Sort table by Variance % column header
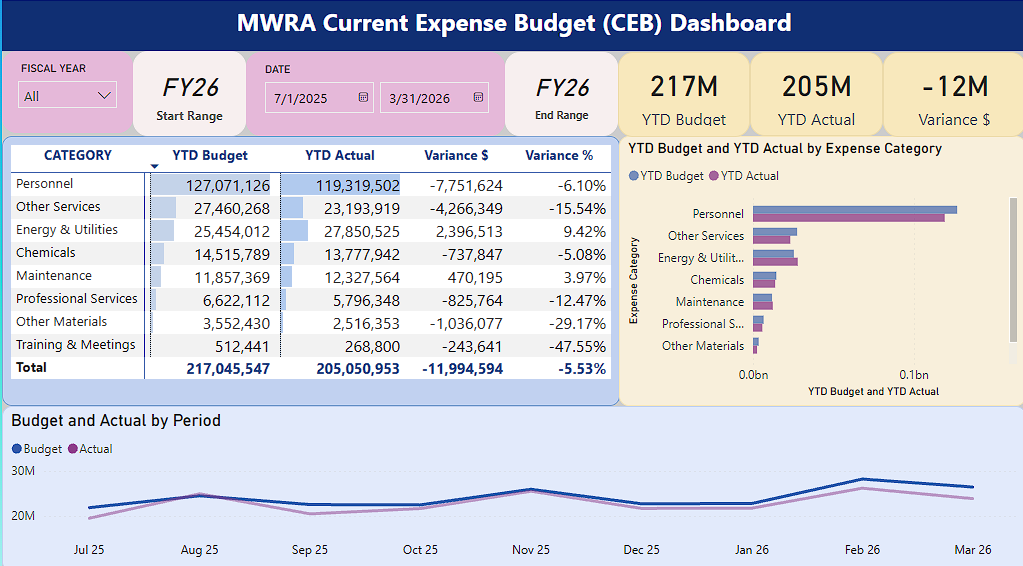Viewport: 1023px width, 566px height. coord(559,155)
